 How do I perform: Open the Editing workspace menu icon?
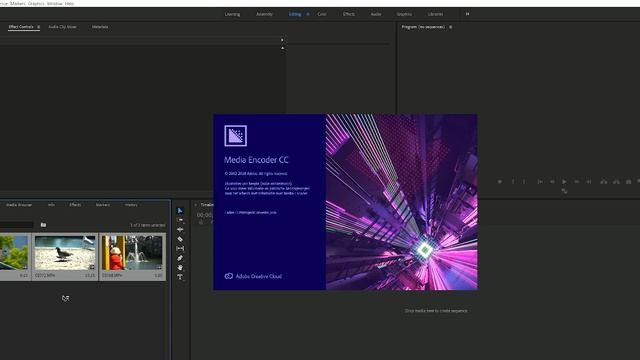click(x=308, y=14)
